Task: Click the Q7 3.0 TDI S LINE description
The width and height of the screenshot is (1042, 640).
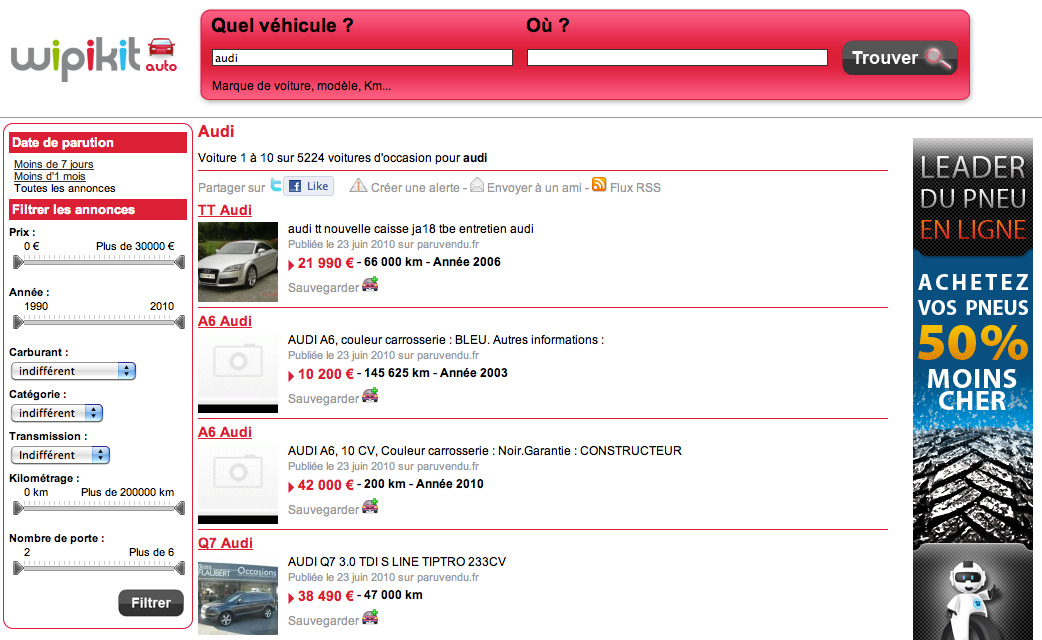Action: tap(397, 562)
